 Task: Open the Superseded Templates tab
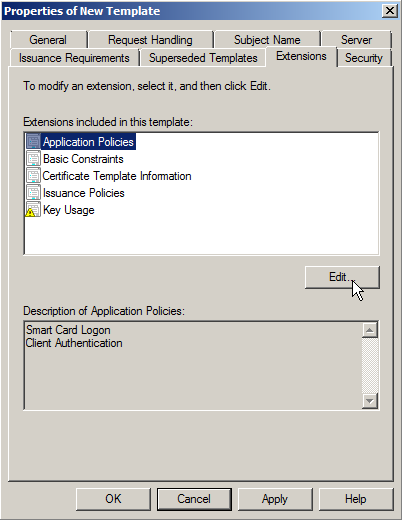tap(203, 58)
